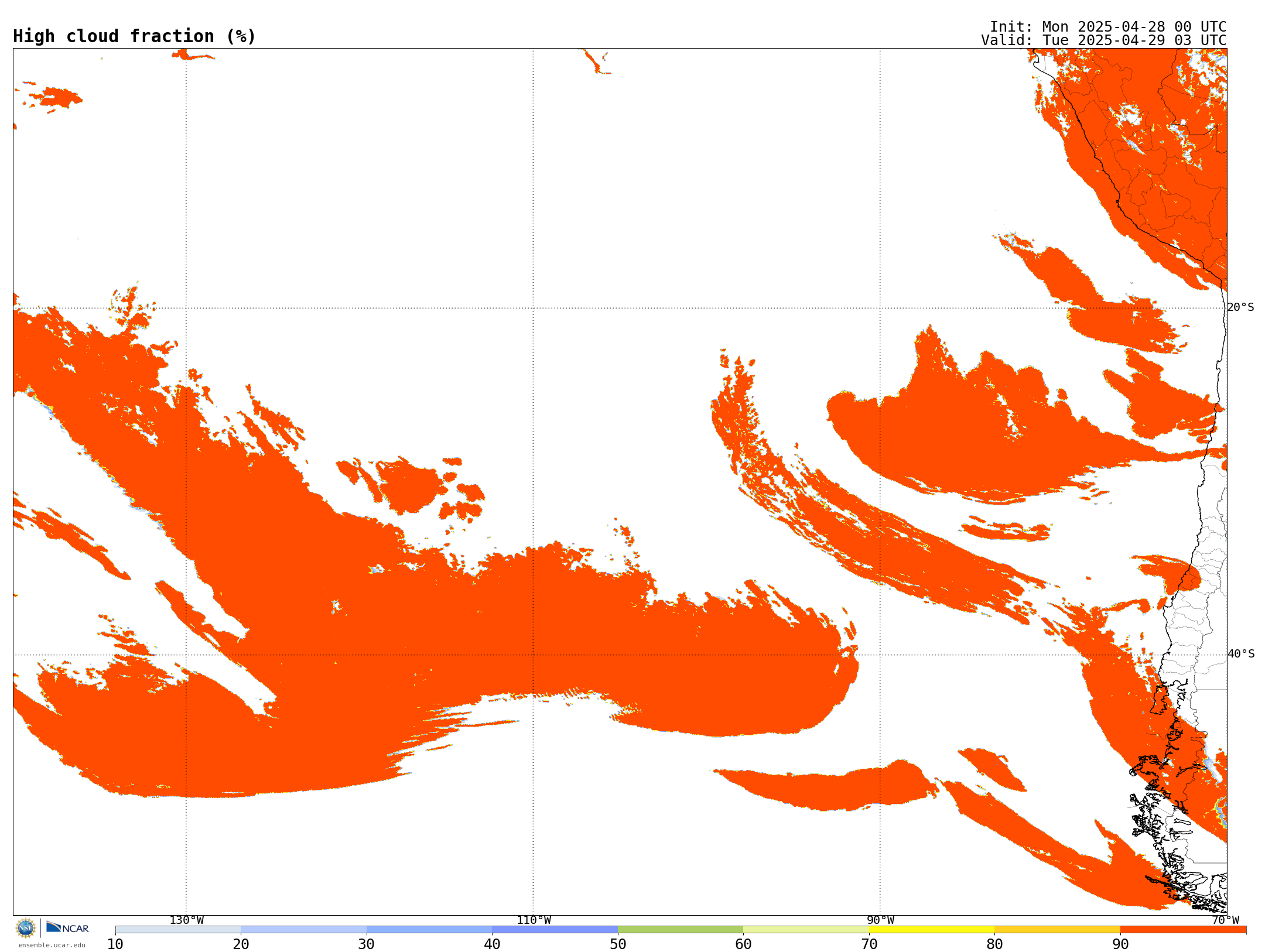Click the colorbar tick label 20
The height and width of the screenshot is (952, 1265).
pos(241,944)
